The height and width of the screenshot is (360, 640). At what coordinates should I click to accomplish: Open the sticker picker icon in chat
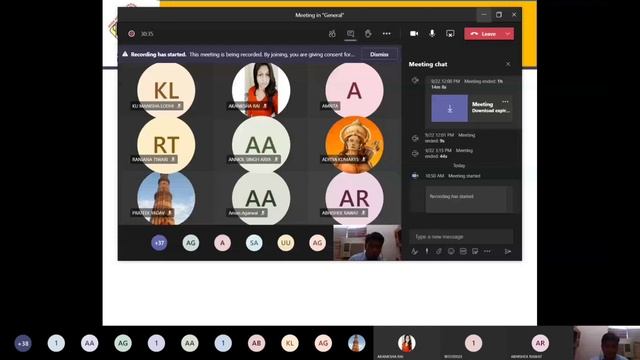(475, 251)
